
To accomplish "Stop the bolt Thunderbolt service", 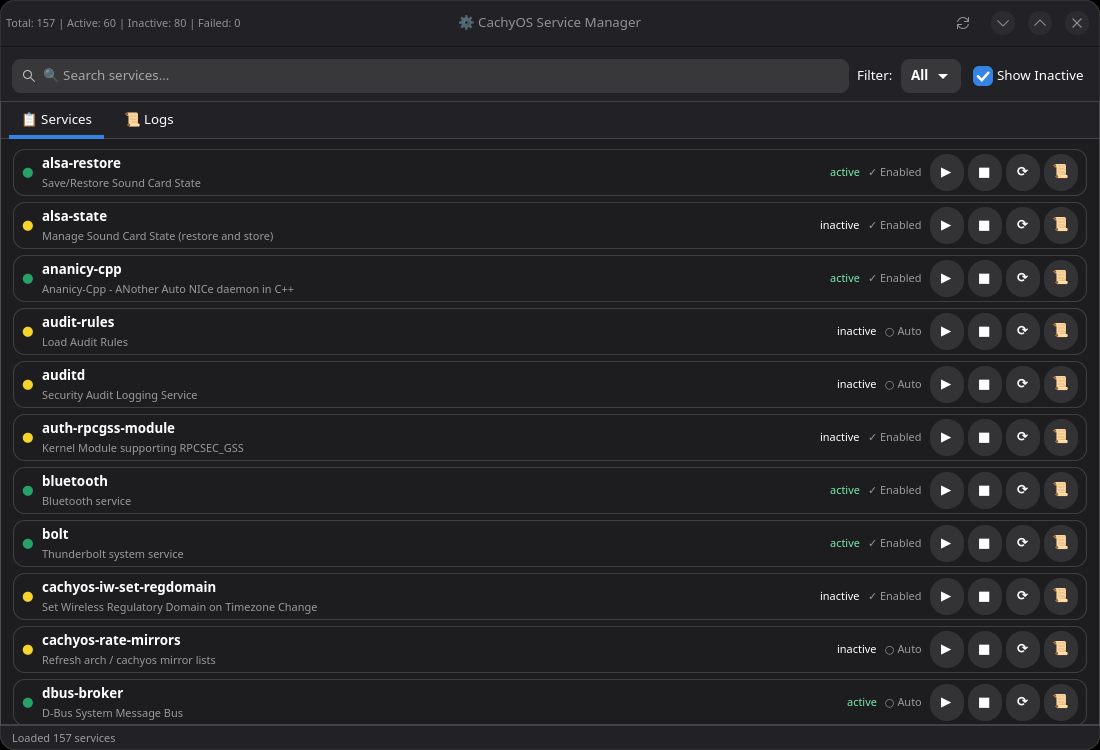I will pyautogui.click(x=984, y=543).
